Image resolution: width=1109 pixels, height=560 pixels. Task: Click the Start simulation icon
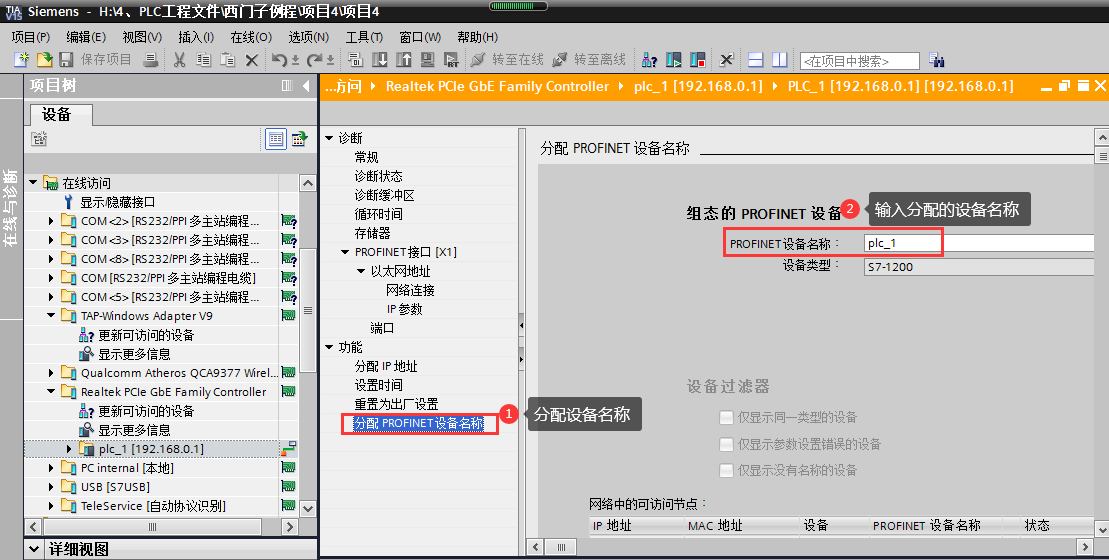tap(427, 60)
